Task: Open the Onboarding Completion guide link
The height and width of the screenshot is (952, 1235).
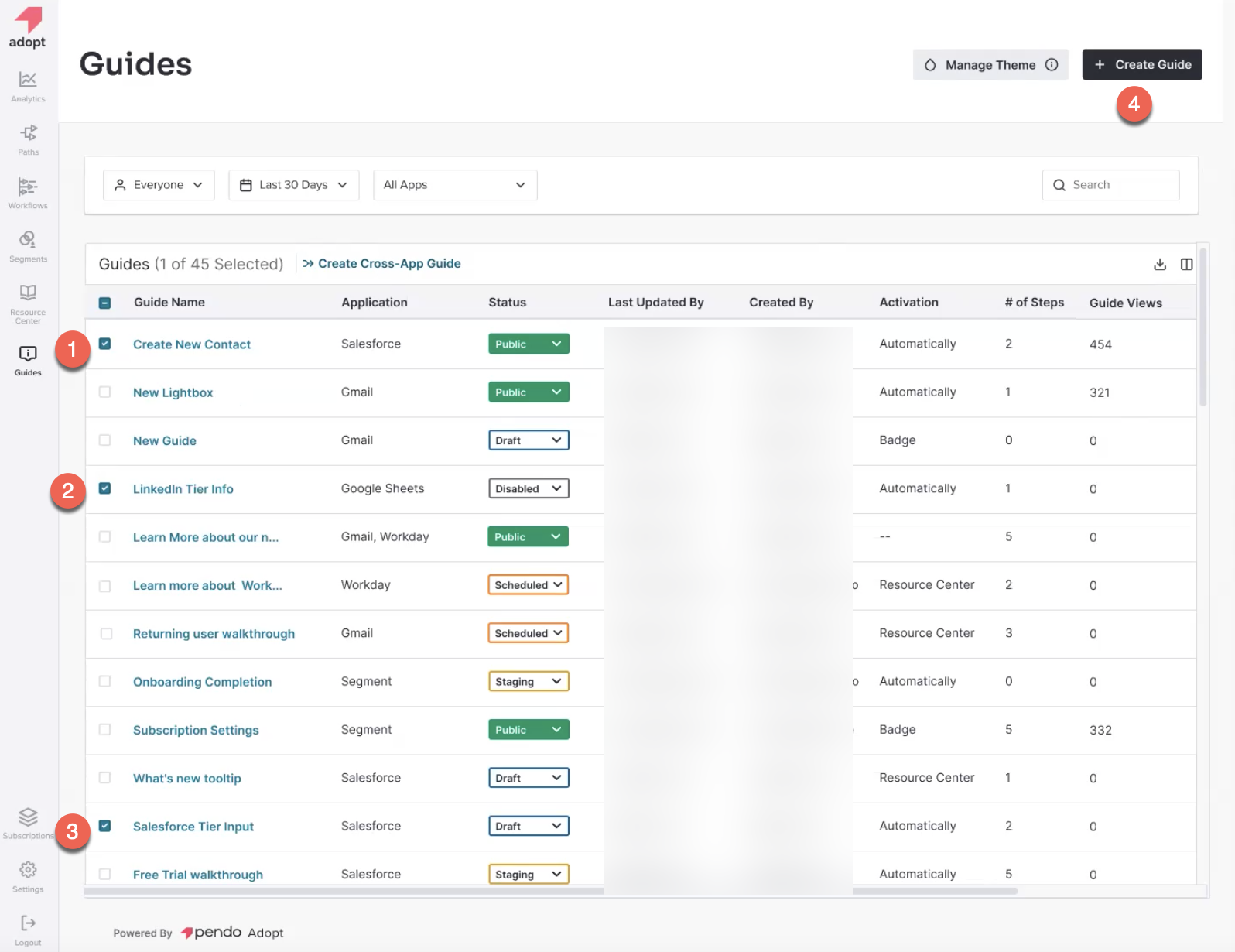Action: pyautogui.click(x=203, y=682)
